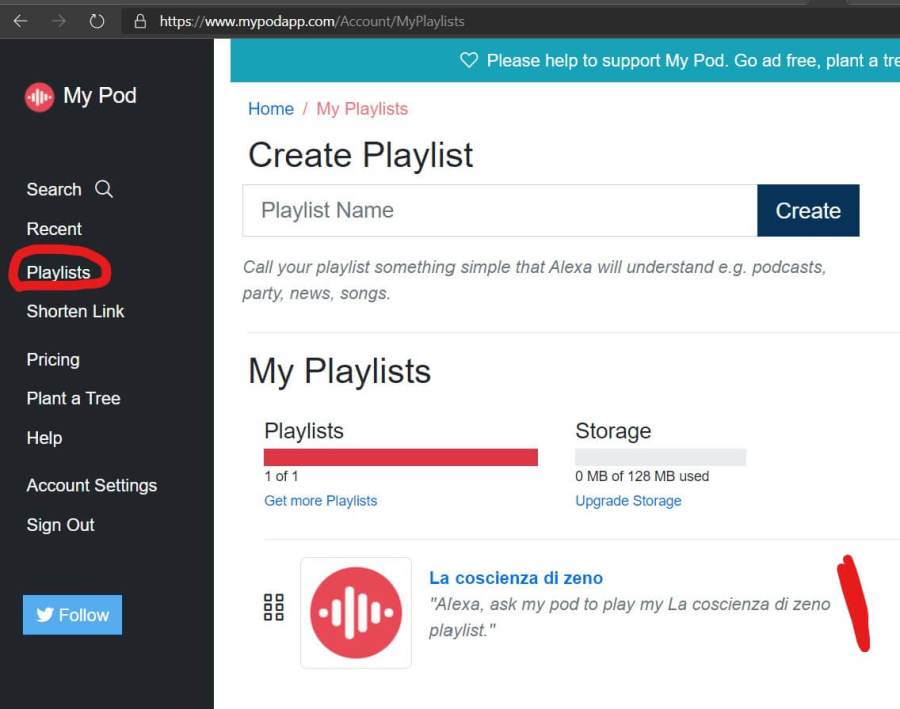Click the Search magnifier icon in sidebar

tap(104, 189)
